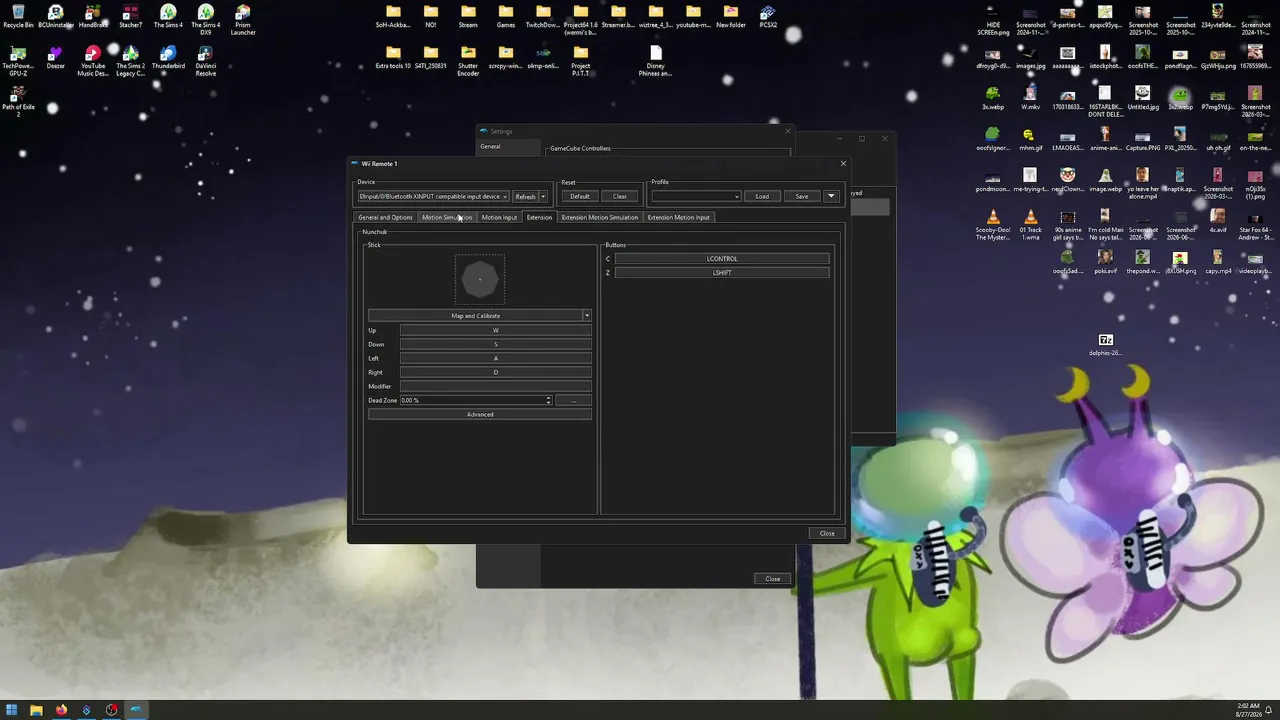The width and height of the screenshot is (1280, 720).
Task: Open the Prism Launcher shortcut
Action: point(243,20)
